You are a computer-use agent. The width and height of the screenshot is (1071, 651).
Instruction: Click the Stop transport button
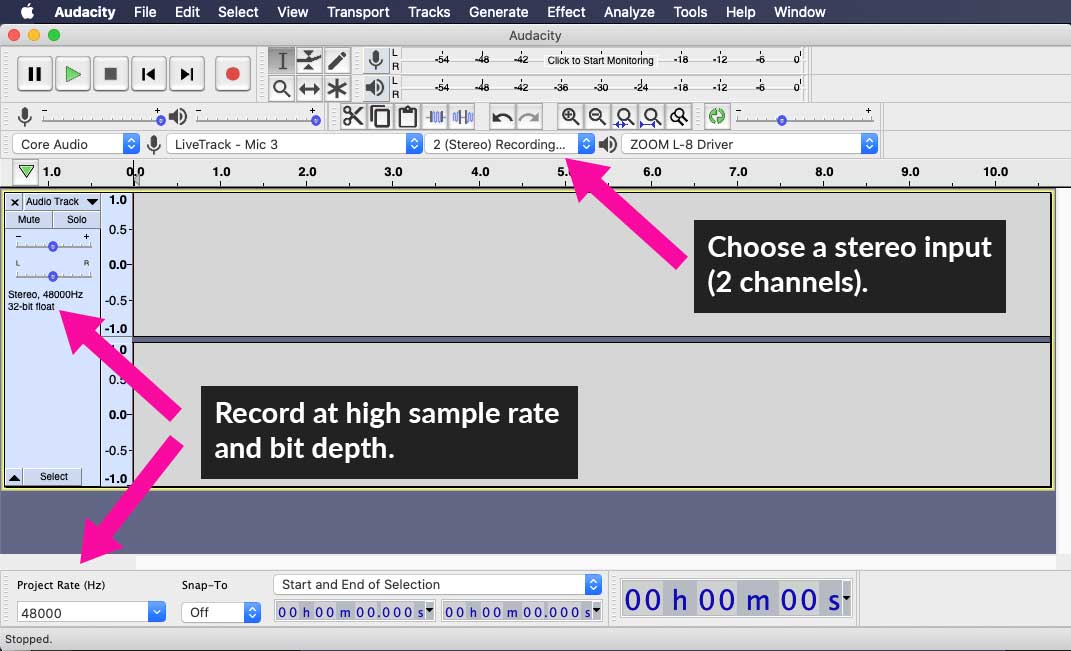click(x=111, y=74)
